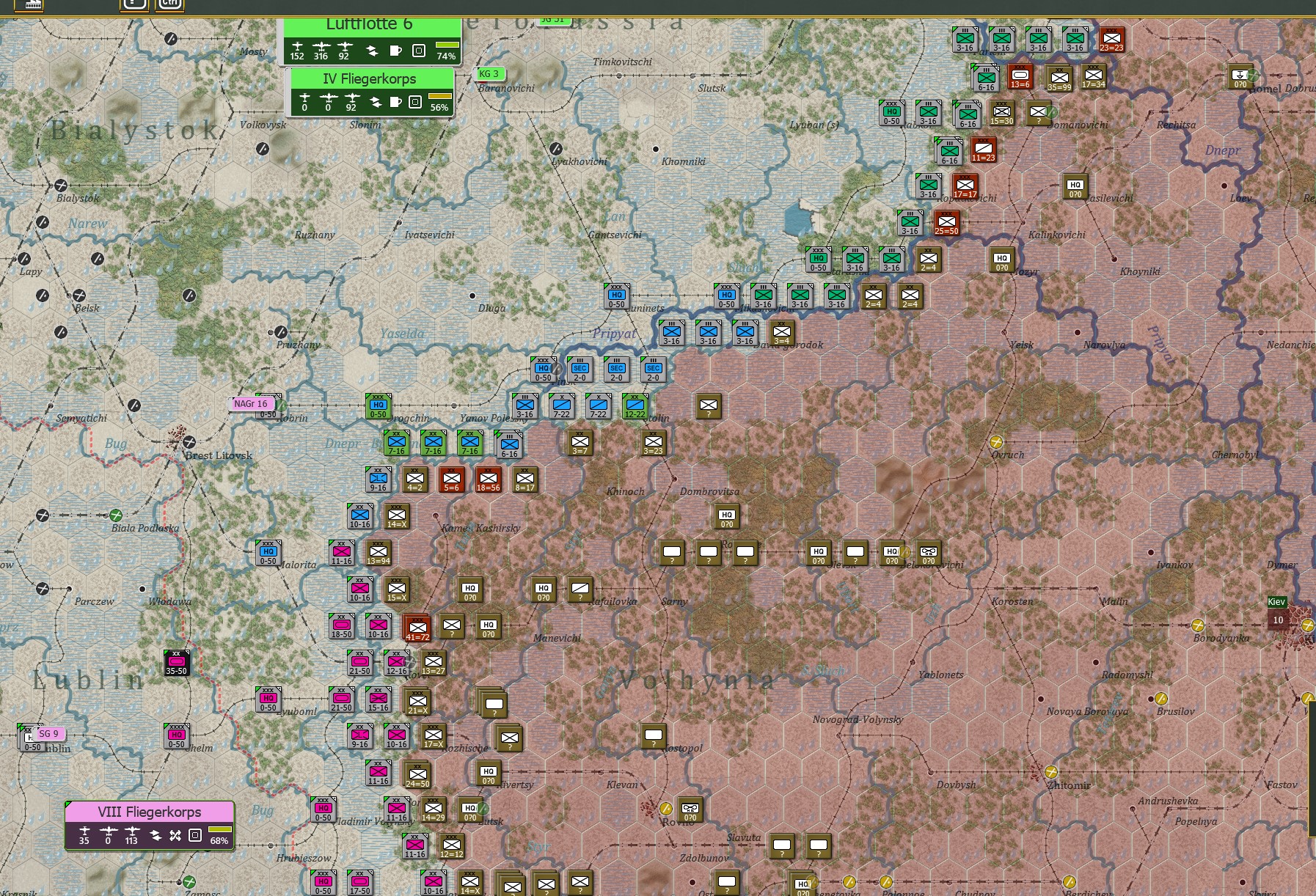Image resolution: width=1316 pixels, height=896 pixels.
Task: Click the SG 9 air group label
Action: (x=49, y=733)
